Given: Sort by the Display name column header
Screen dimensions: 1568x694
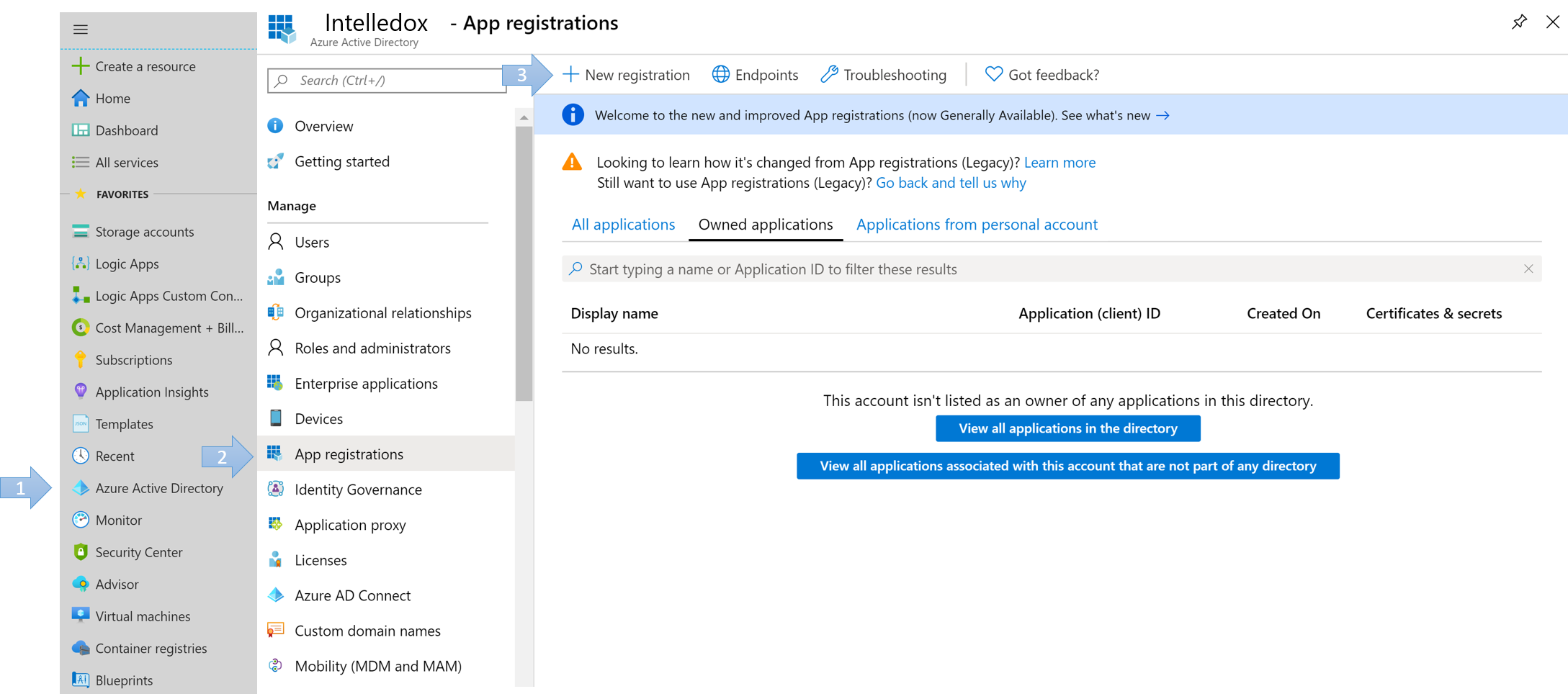Looking at the screenshot, I should click(x=614, y=313).
